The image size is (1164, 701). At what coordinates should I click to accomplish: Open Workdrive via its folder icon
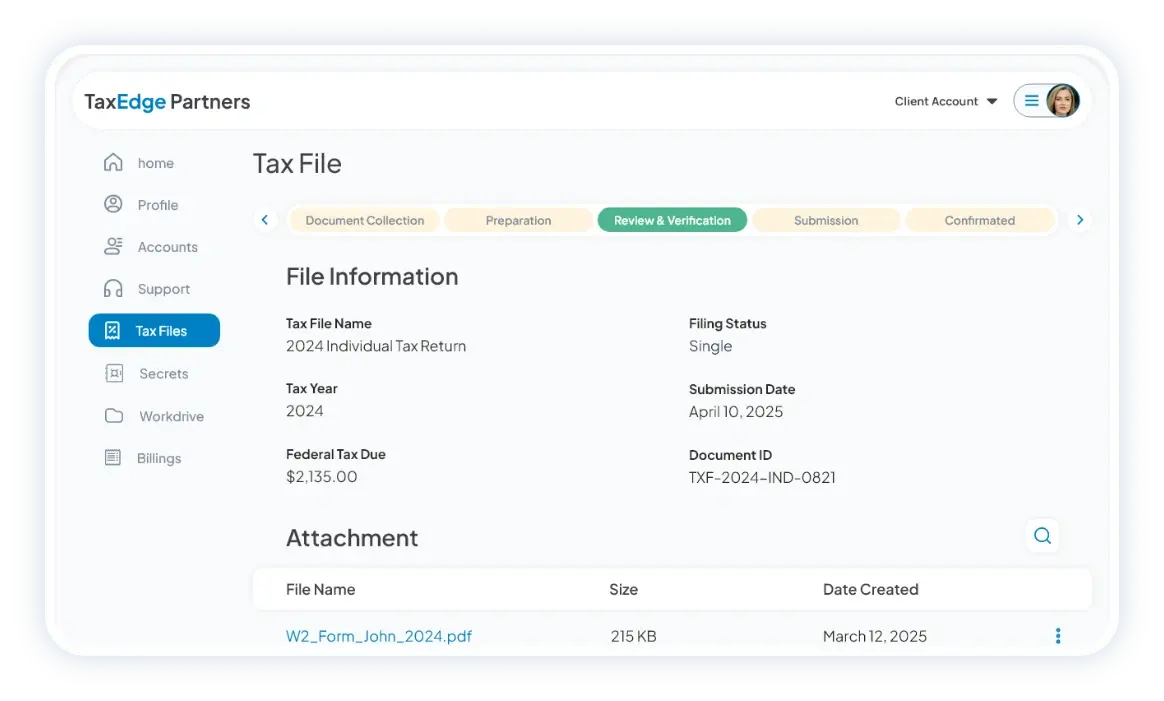(x=115, y=416)
